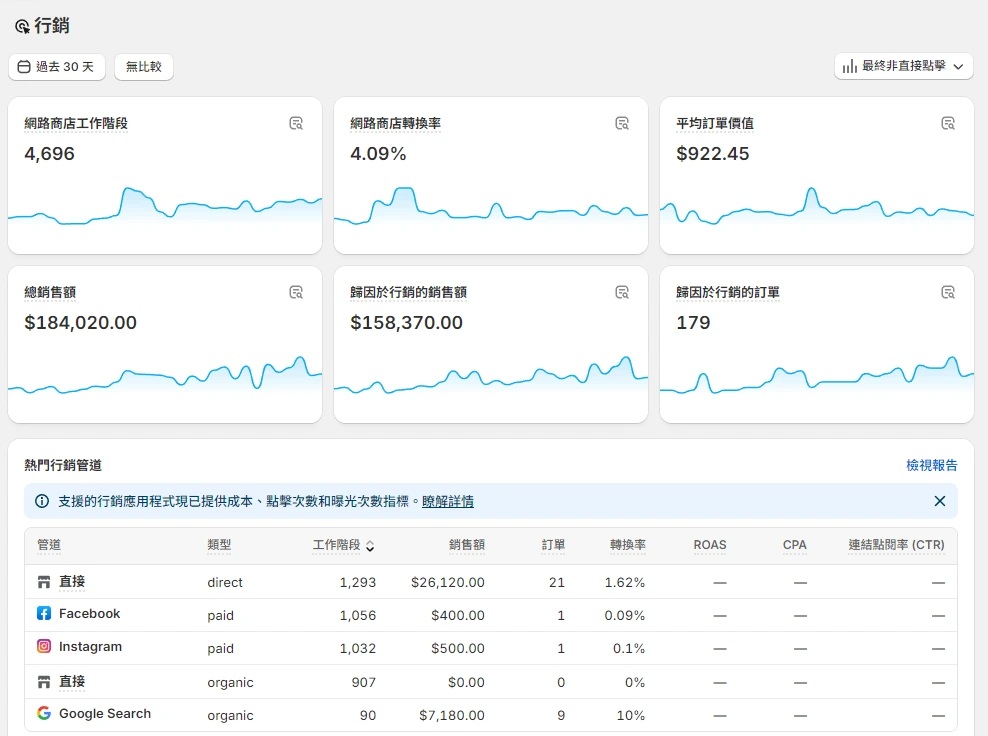
Task: Click the Google Search channel icon
Action: [x=44, y=714]
